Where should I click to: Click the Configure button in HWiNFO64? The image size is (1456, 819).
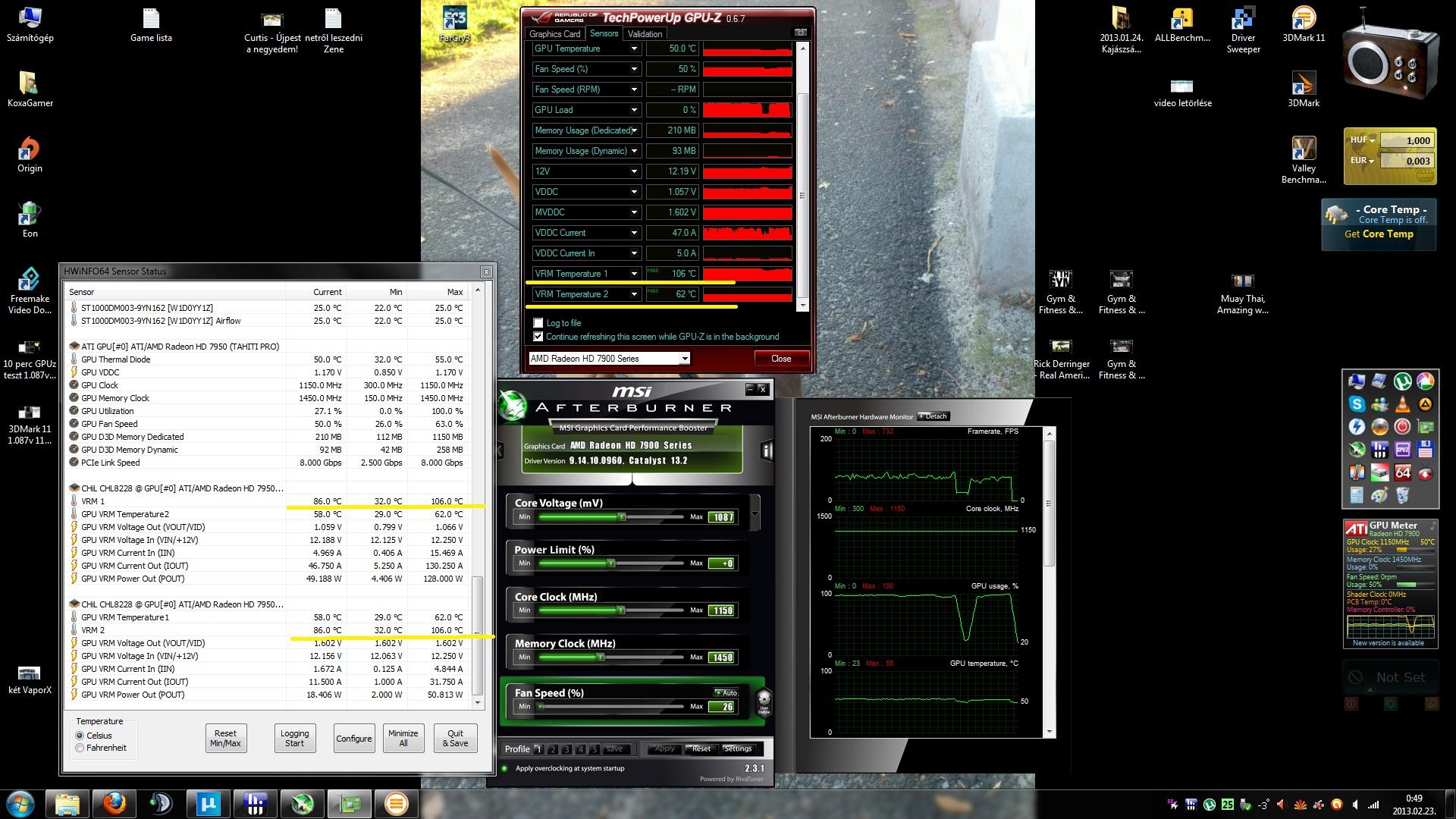pyautogui.click(x=354, y=738)
